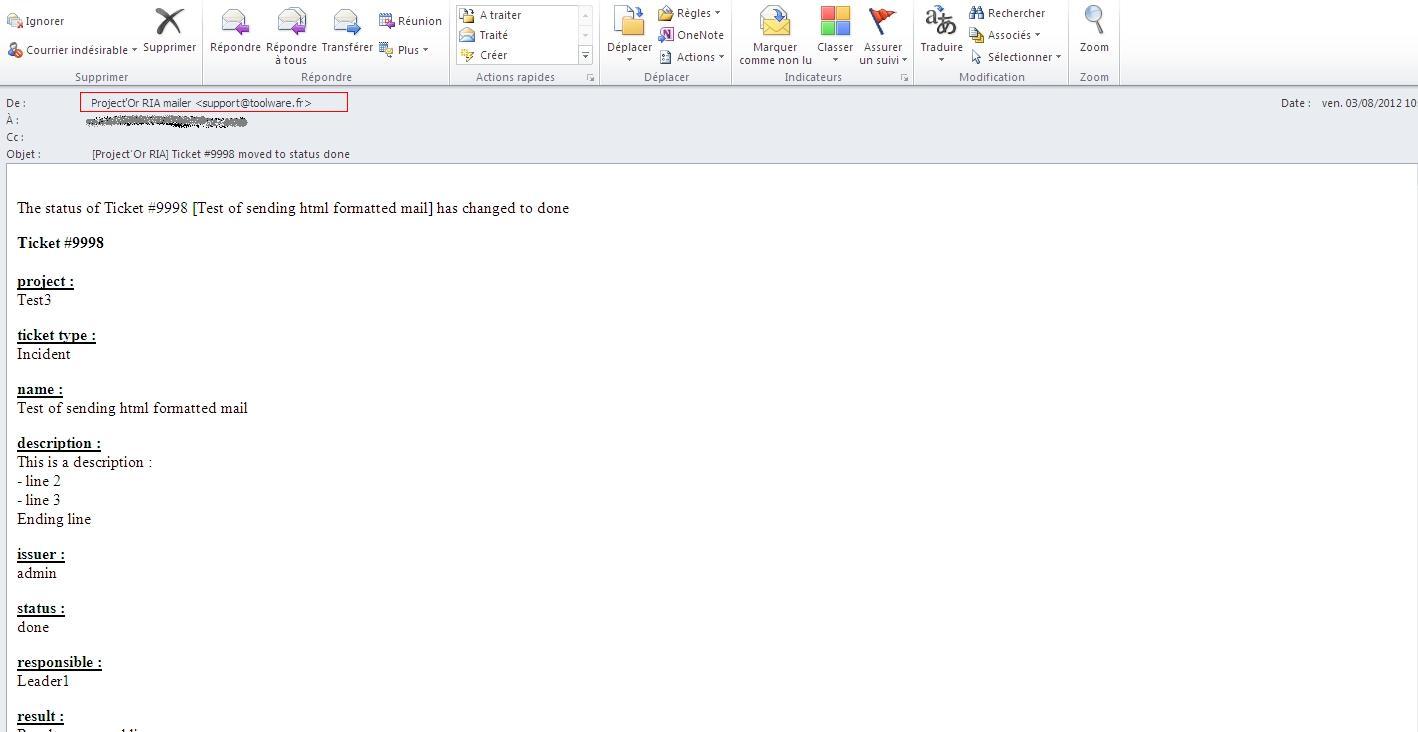This screenshot has width=1418, height=732.
Task: Open the Indicateurs group dialog launcher
Action: coord(905,78)
